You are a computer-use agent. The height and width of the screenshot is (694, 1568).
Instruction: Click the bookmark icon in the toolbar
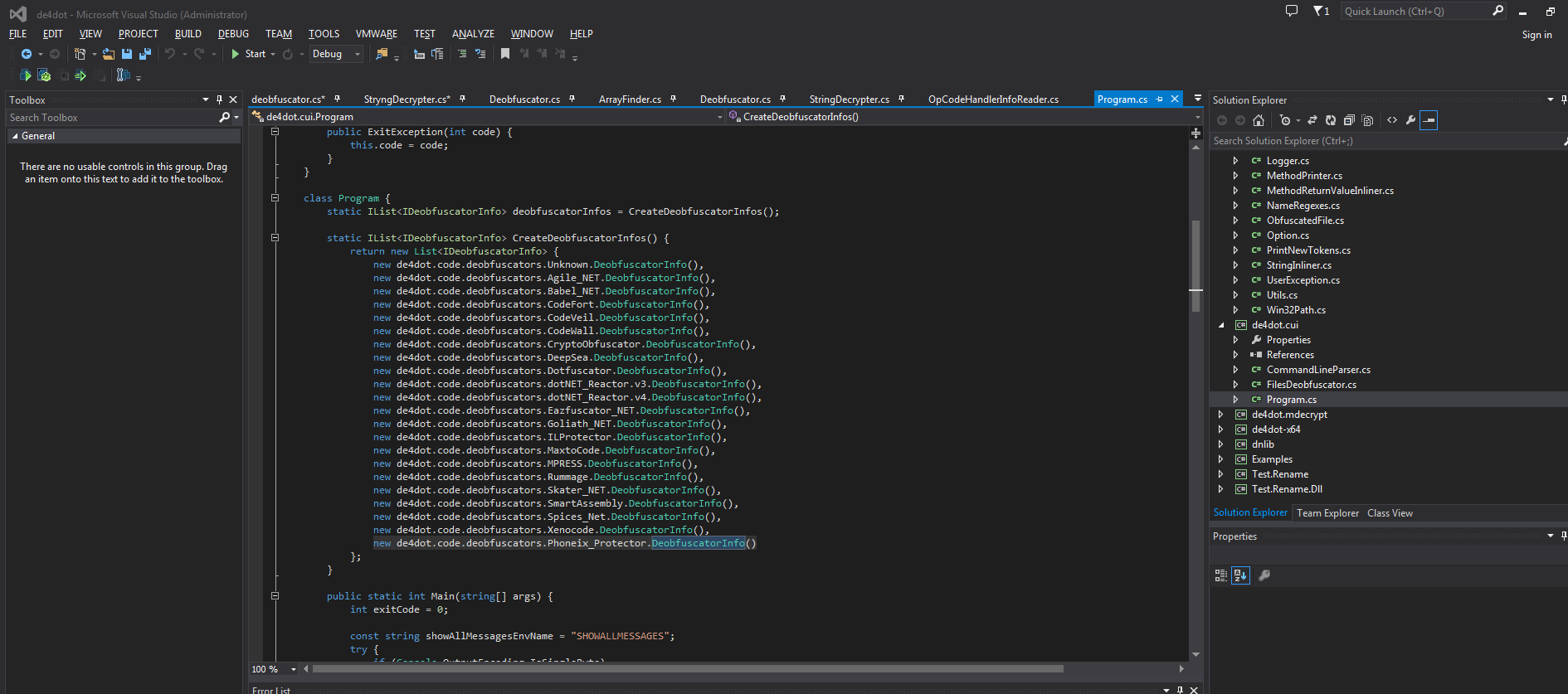coord(505,54)
